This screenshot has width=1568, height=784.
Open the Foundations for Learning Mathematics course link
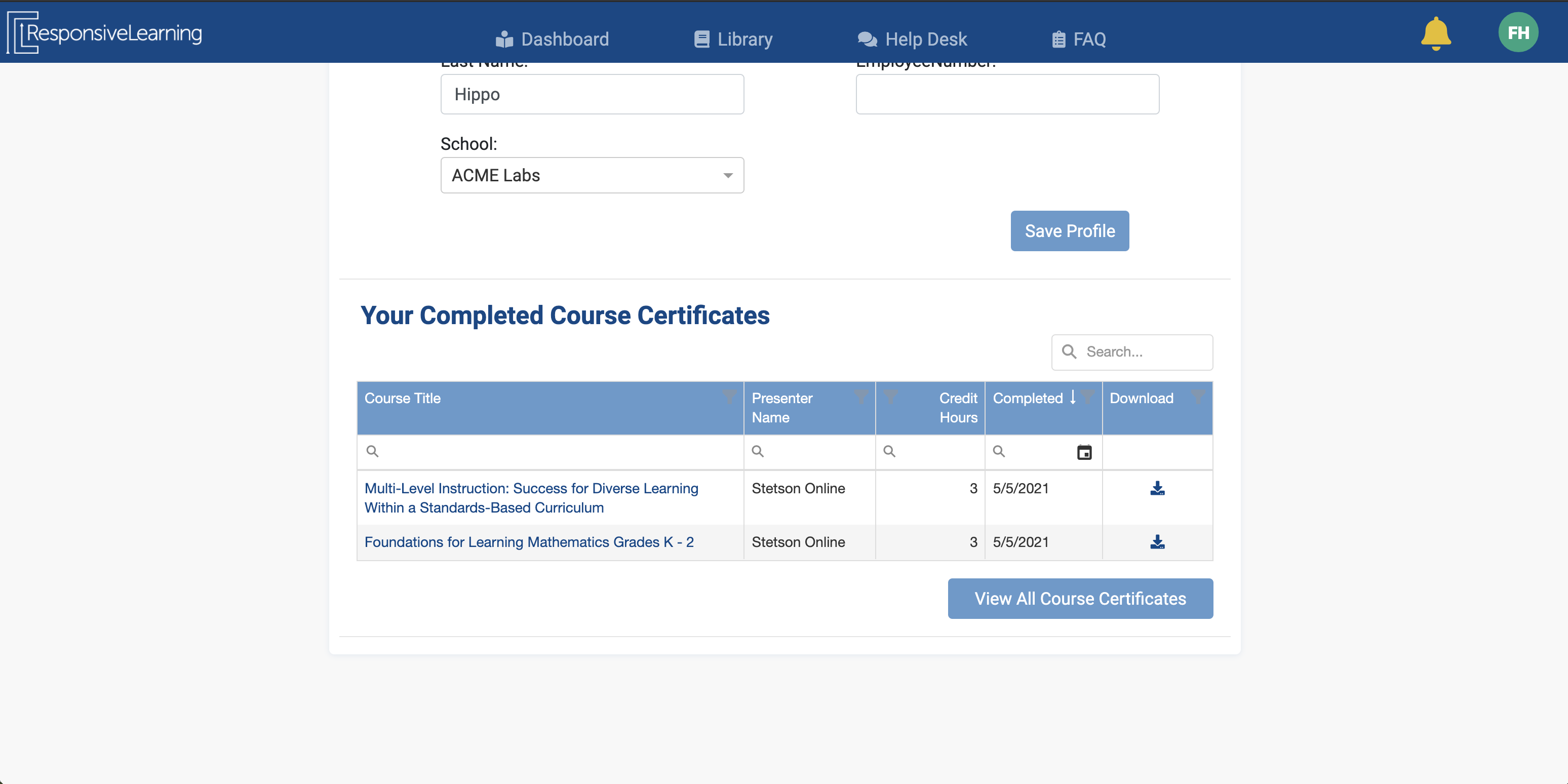click(x=529, y=542)
